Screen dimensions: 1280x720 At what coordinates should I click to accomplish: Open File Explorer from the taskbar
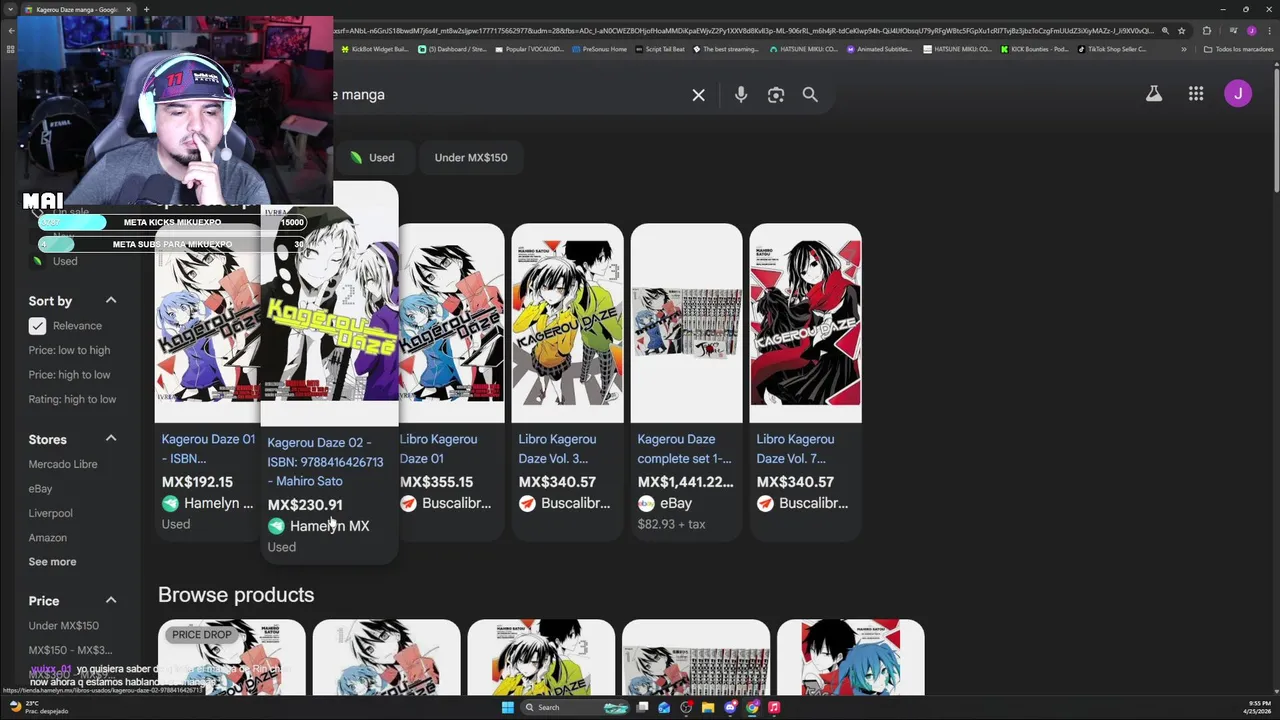coord(708,707)
